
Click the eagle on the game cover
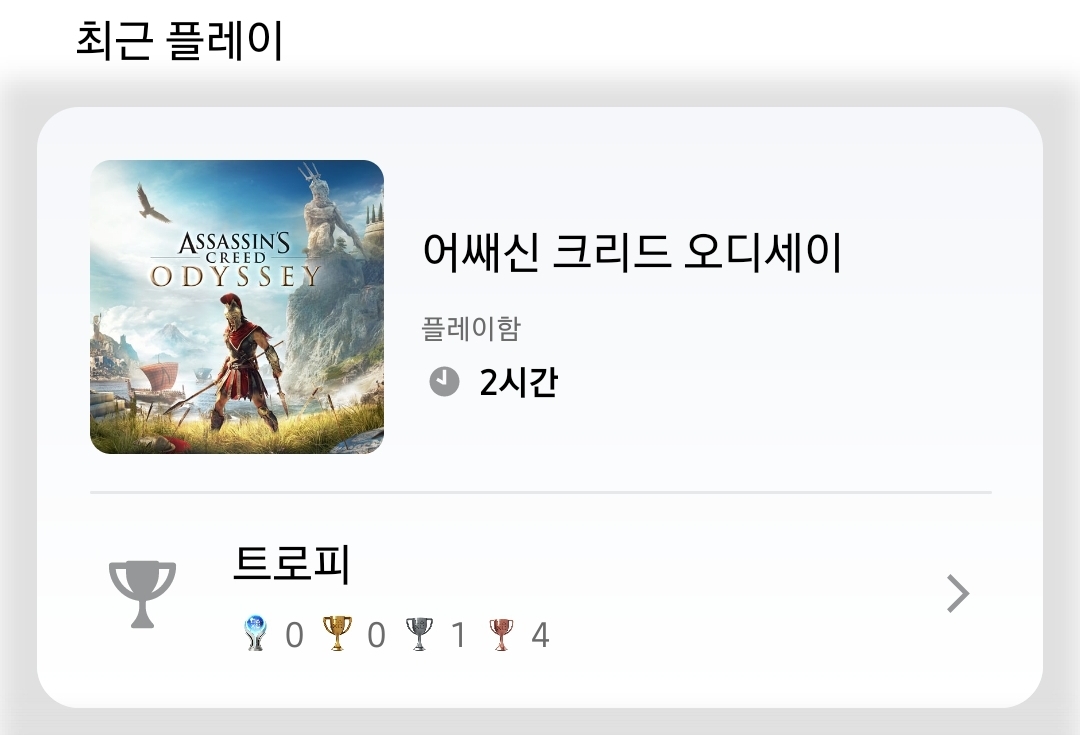(x=152, y=203)
